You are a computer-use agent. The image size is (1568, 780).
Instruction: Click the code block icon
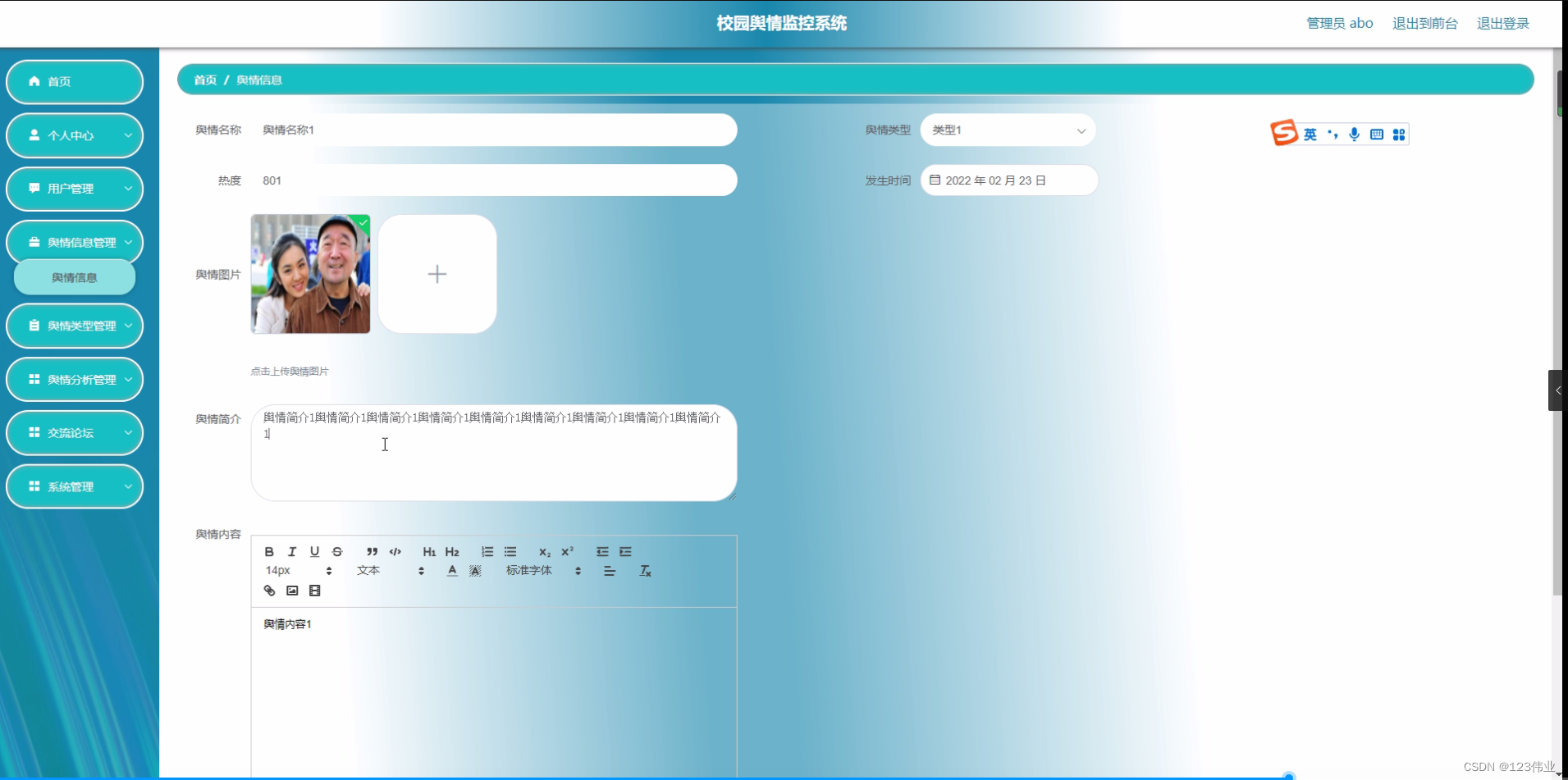pyautogui.click(x=395, y=551)
